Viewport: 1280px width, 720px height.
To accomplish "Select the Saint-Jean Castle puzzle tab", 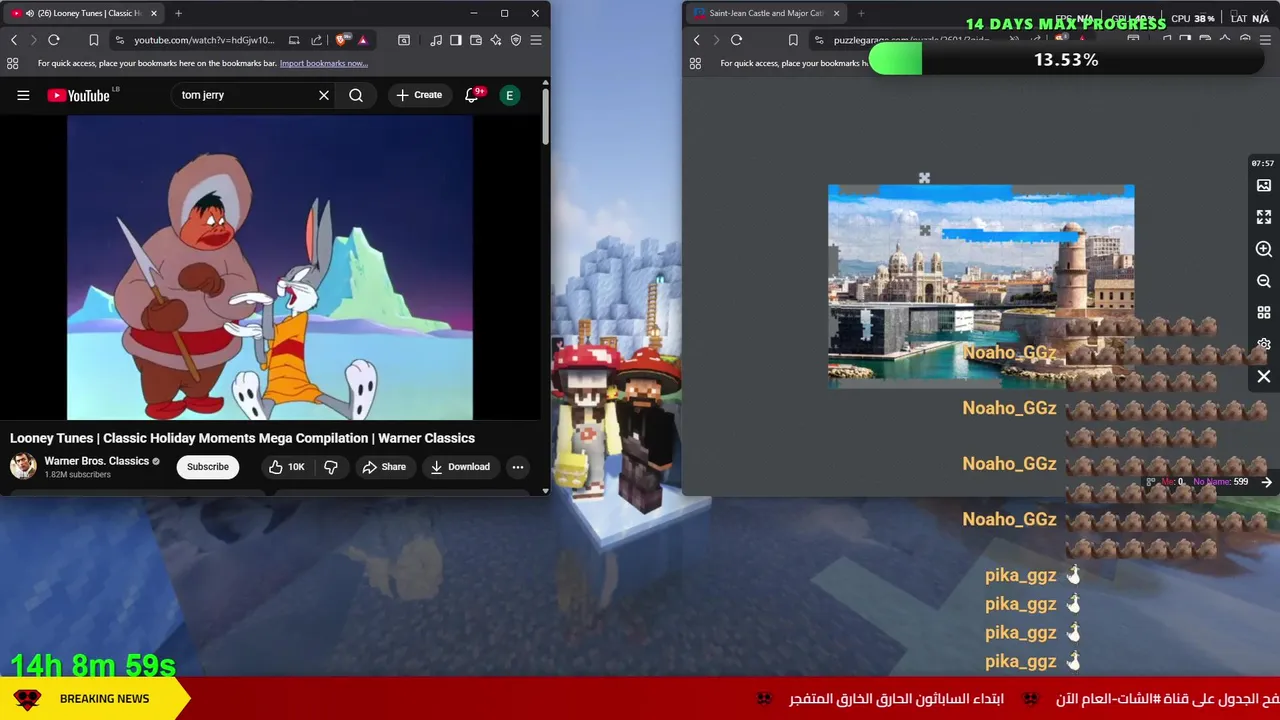I will point(766,13).
